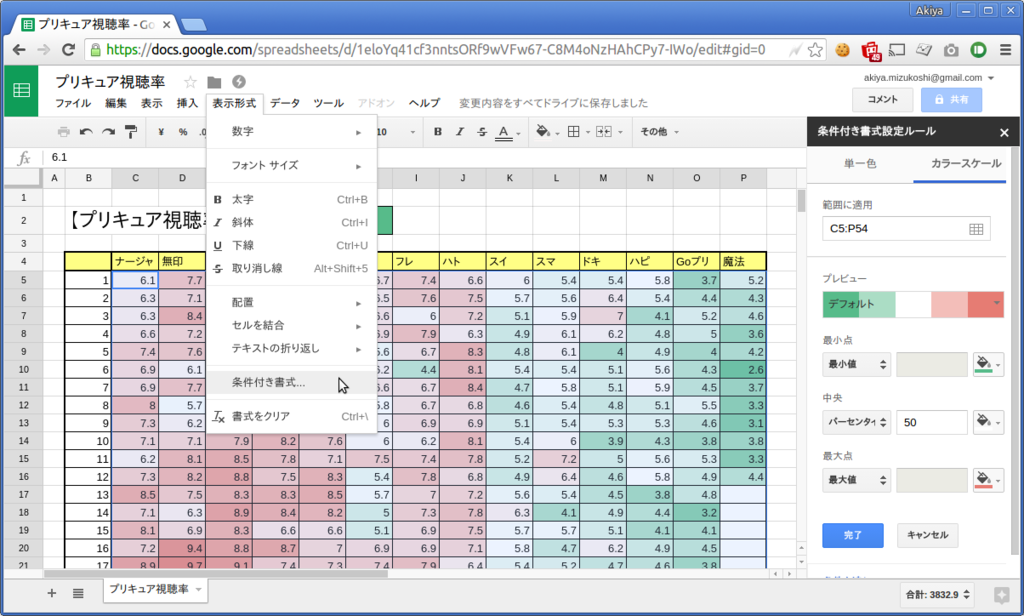Open the 最小値 type dropdown
Viewport: 1024px width, 616px height.
click(856, 364)
